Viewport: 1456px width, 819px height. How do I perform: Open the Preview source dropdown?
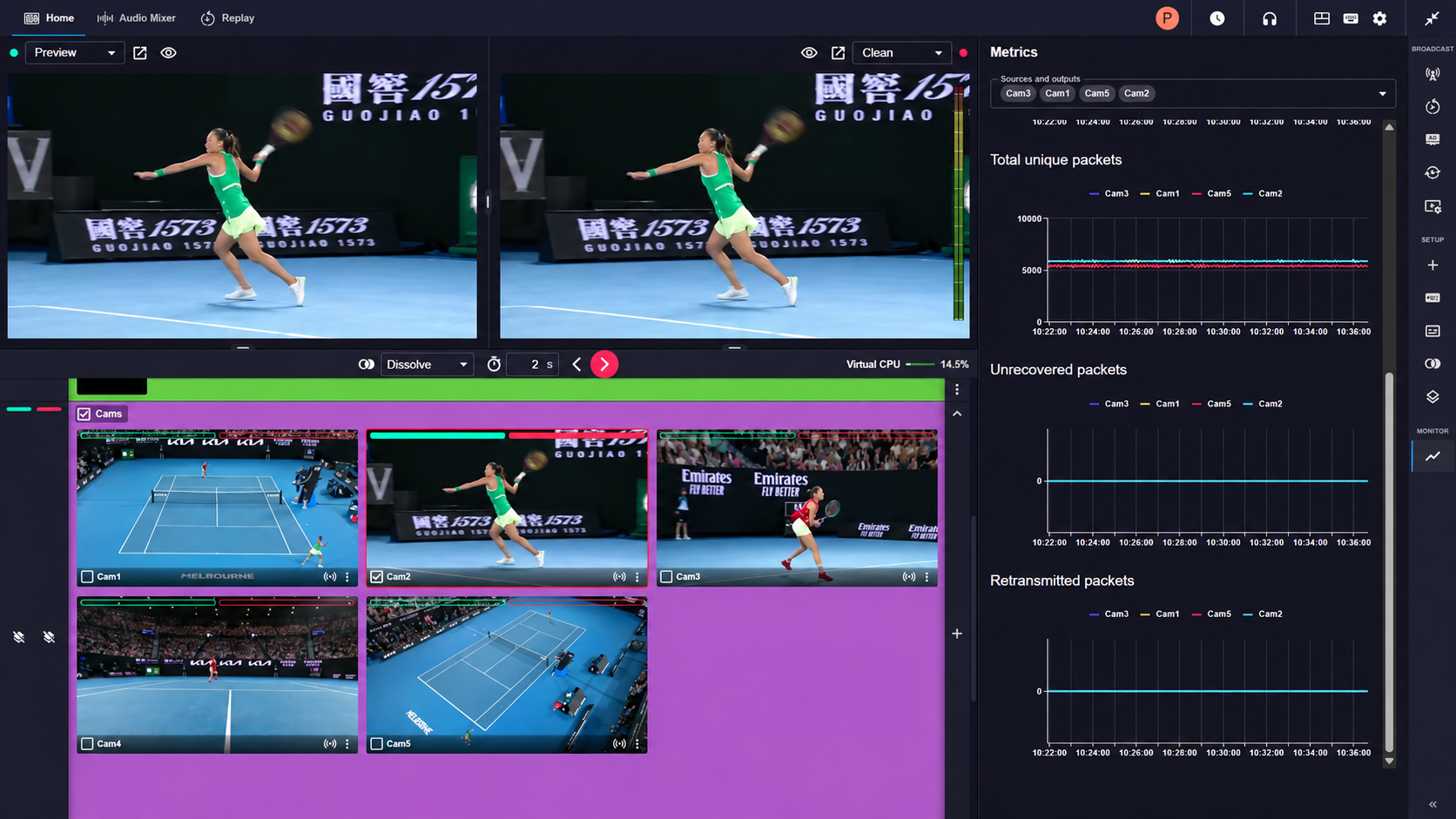(x=74, y=53)
